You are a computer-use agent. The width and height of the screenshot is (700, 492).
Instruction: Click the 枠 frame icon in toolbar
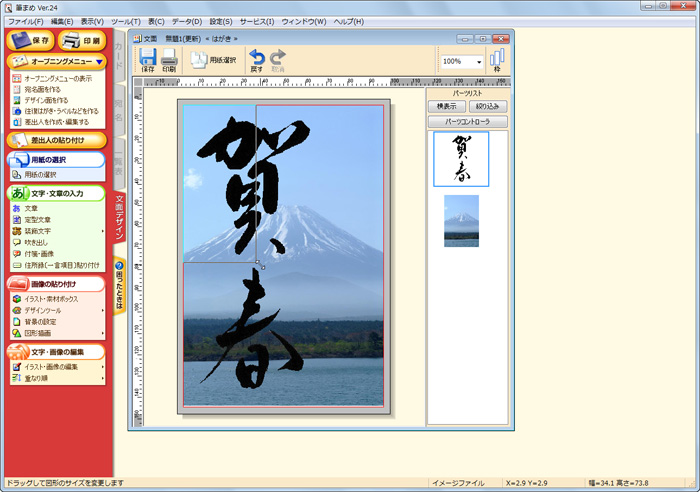496,59
